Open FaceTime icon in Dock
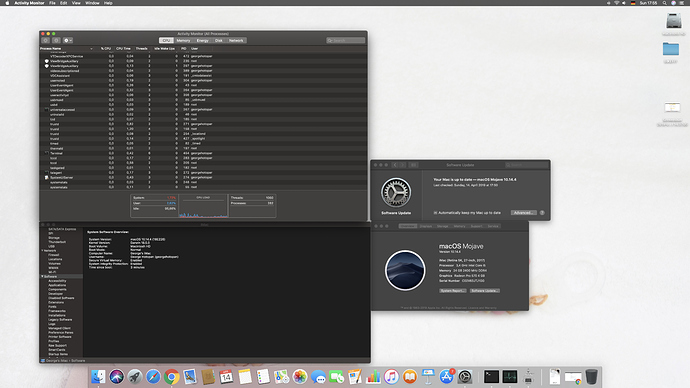 pyautogui.click(x=336, y=377)
